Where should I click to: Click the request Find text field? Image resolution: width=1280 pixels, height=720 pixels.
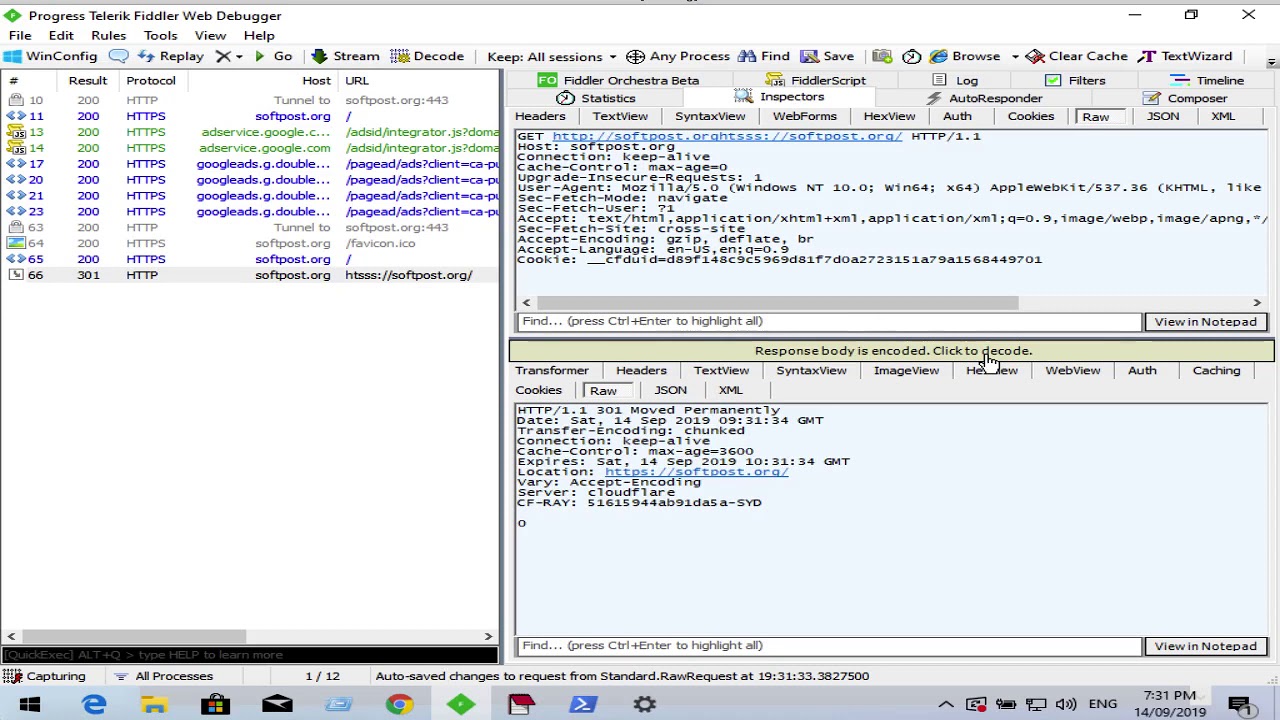tap(829, 321)
